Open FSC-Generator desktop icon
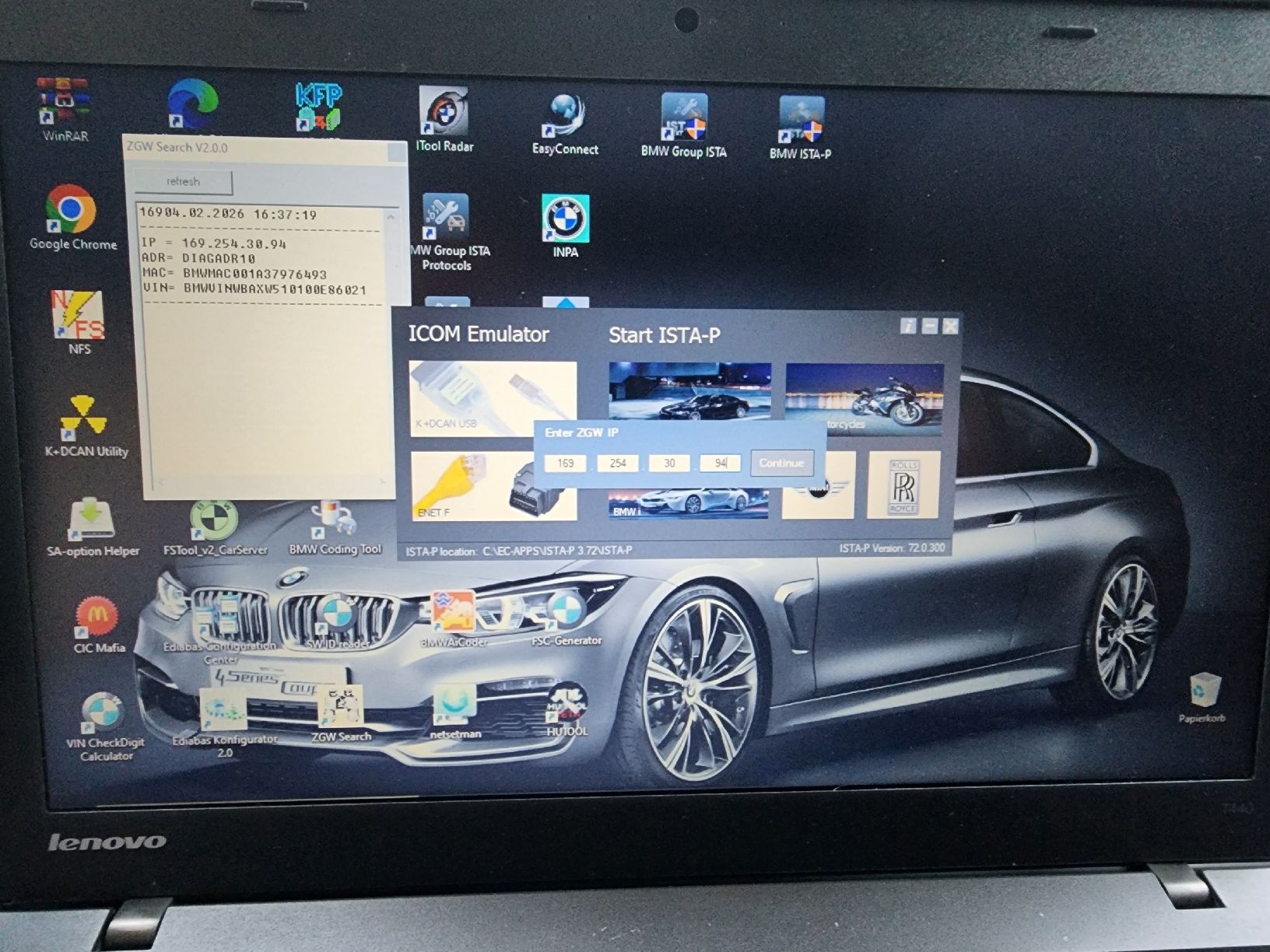This screenshot has height=952, width=1270. 566,619
